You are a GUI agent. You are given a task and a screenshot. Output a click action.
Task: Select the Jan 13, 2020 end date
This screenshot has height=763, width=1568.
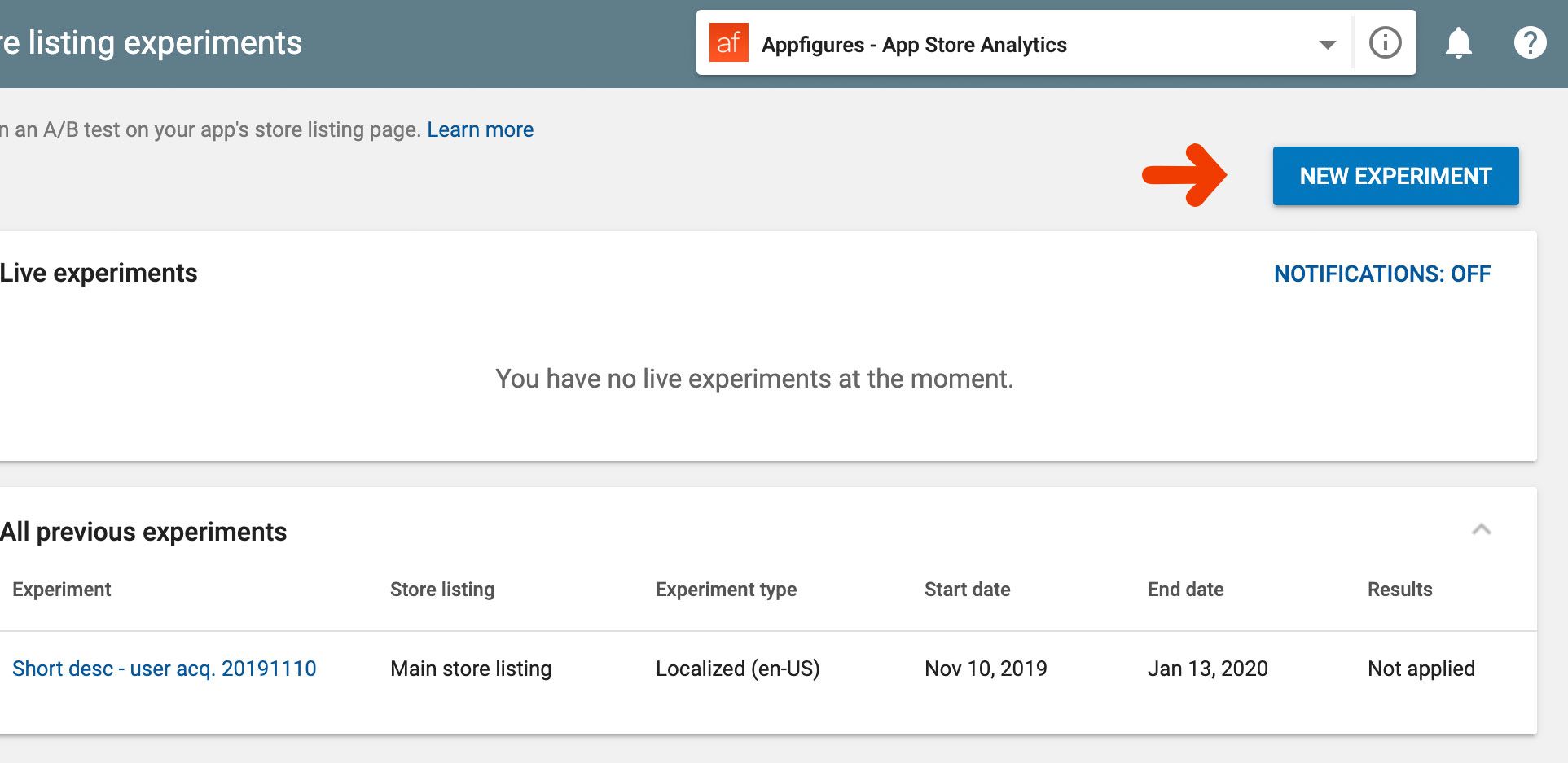(x=1208, y=669)
